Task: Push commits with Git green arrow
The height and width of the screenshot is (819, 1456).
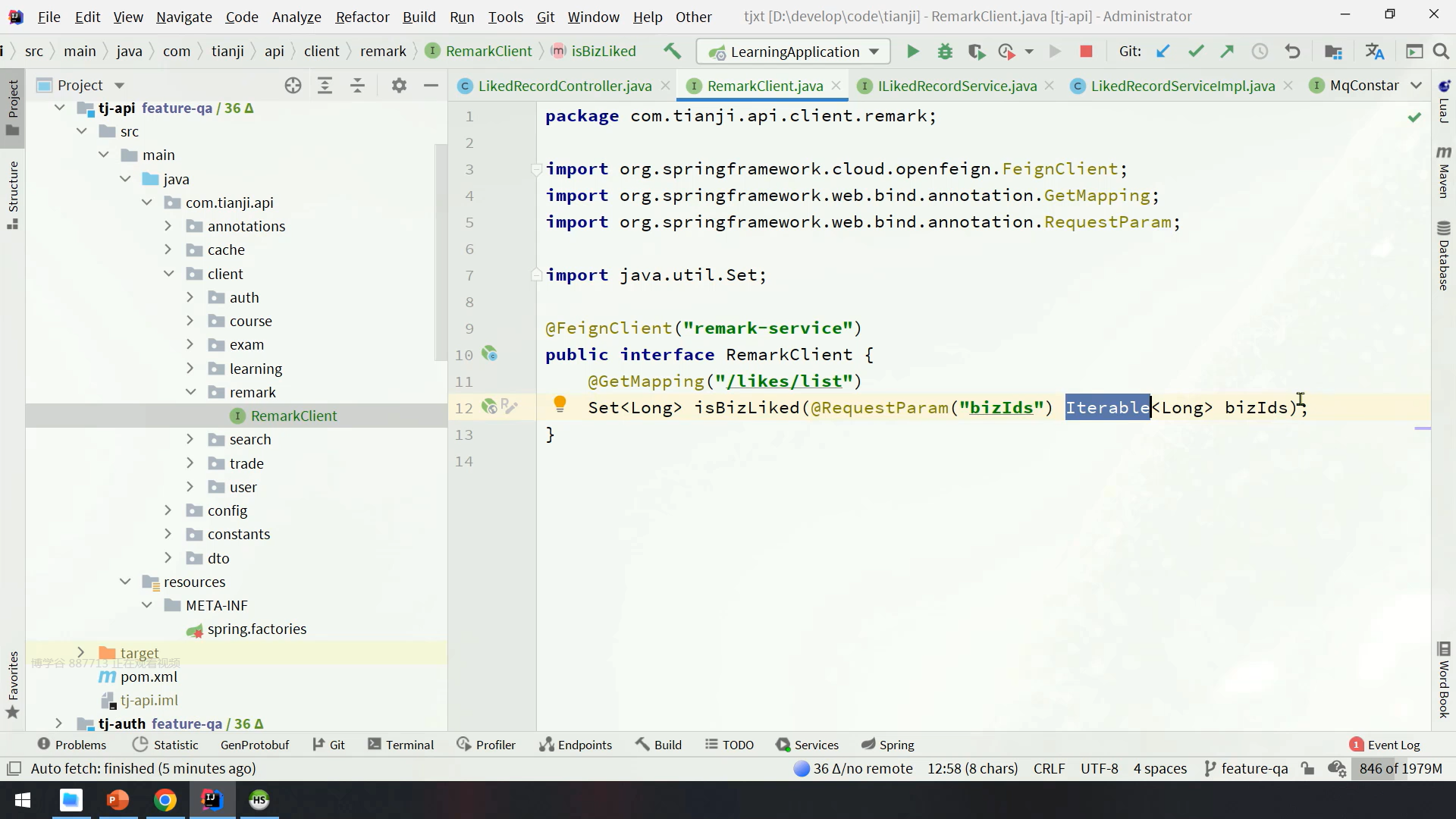Action: pos(1227,52)
